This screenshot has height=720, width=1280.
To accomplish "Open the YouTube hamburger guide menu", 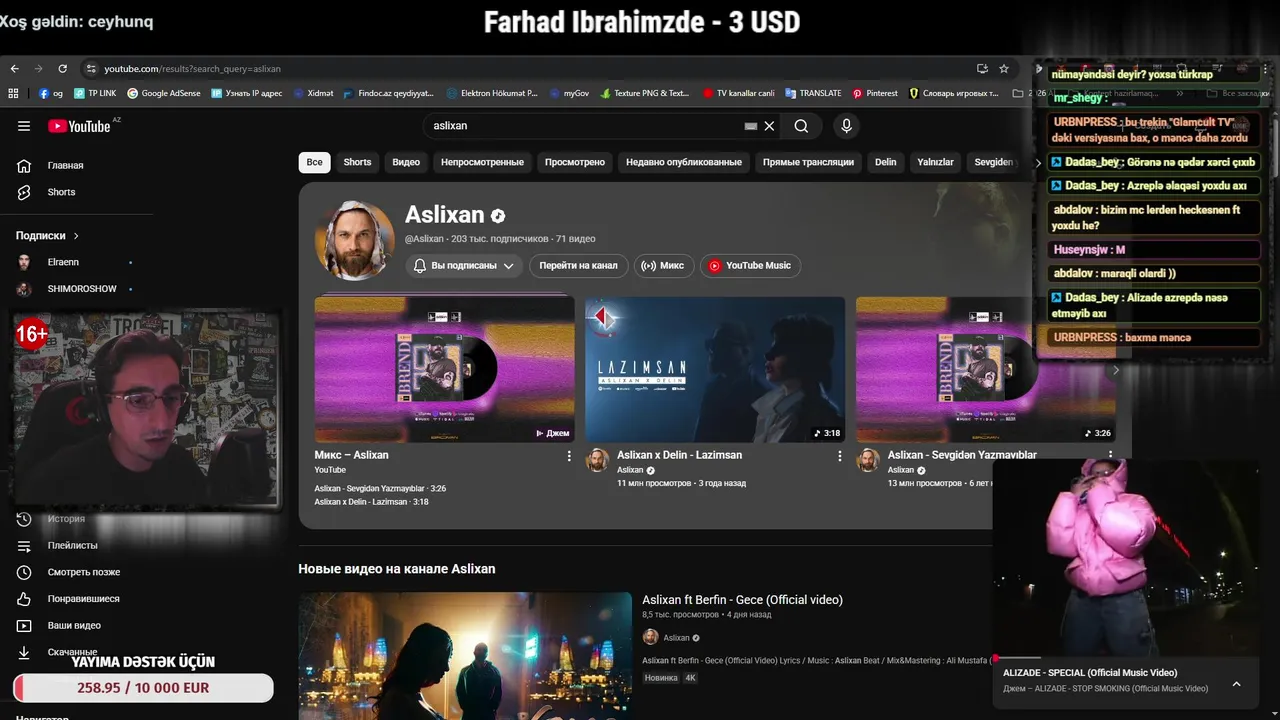I will pyautogui.click(x=24, y=126).
